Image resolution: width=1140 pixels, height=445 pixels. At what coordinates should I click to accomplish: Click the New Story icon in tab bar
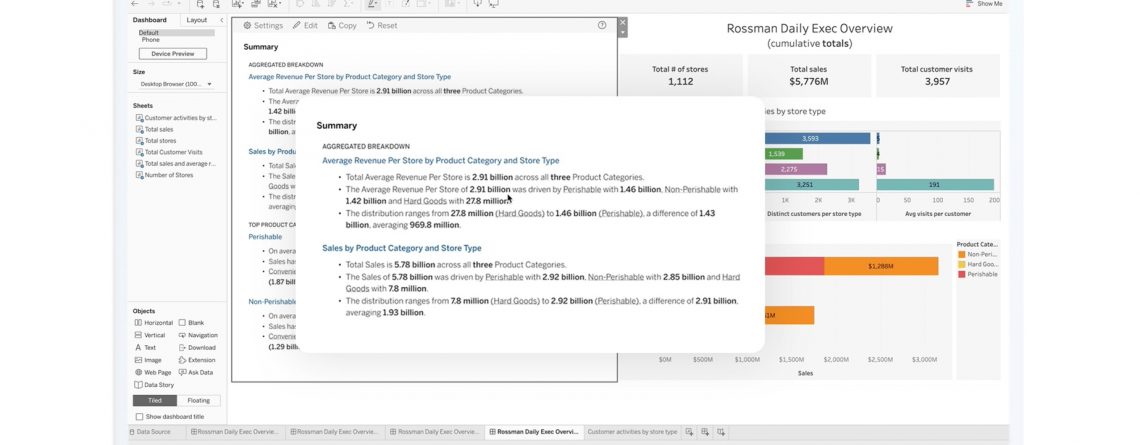click(x=721, y=432)
